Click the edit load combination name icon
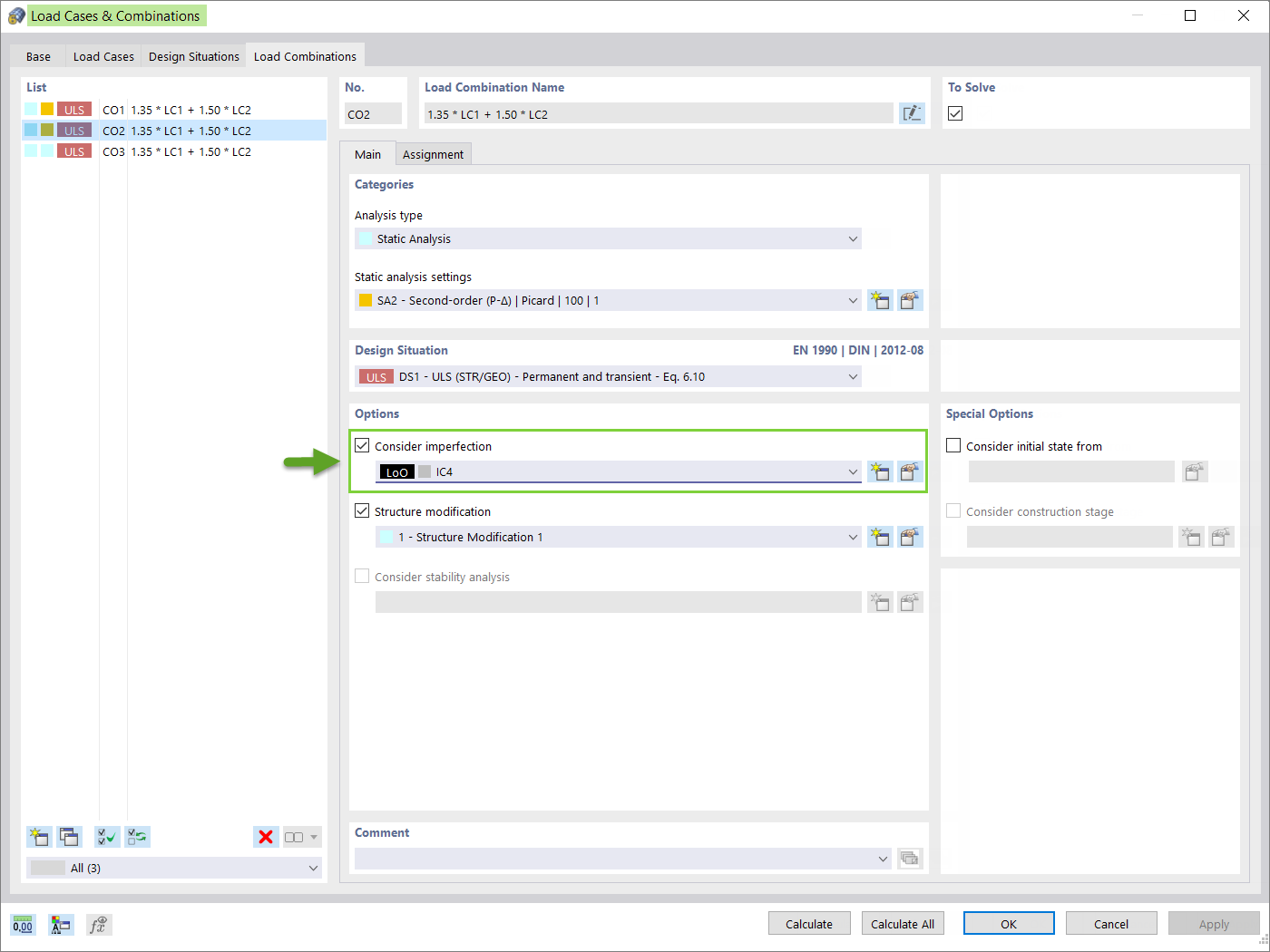Image resolution: width=1270 pixels, height=952 pixels. pyautogui.click(x=911, y=113)
